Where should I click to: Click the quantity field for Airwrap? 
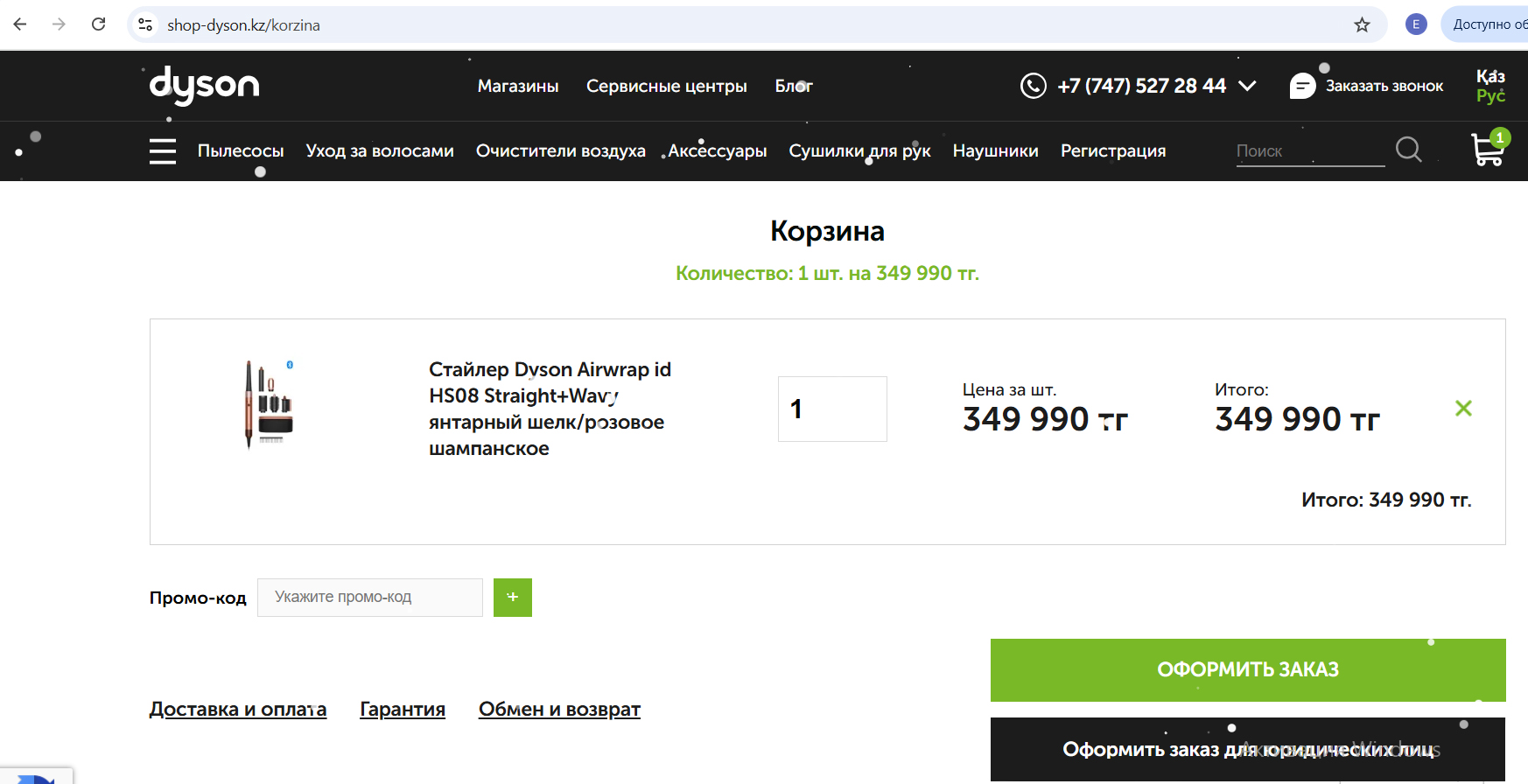pos(832,409)
